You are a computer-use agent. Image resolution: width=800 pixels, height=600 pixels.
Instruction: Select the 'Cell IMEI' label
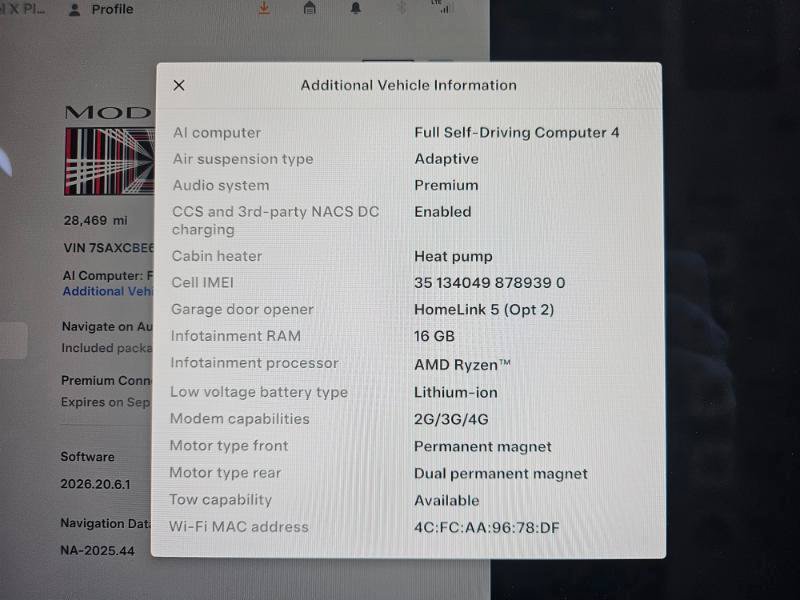point(202,283)
